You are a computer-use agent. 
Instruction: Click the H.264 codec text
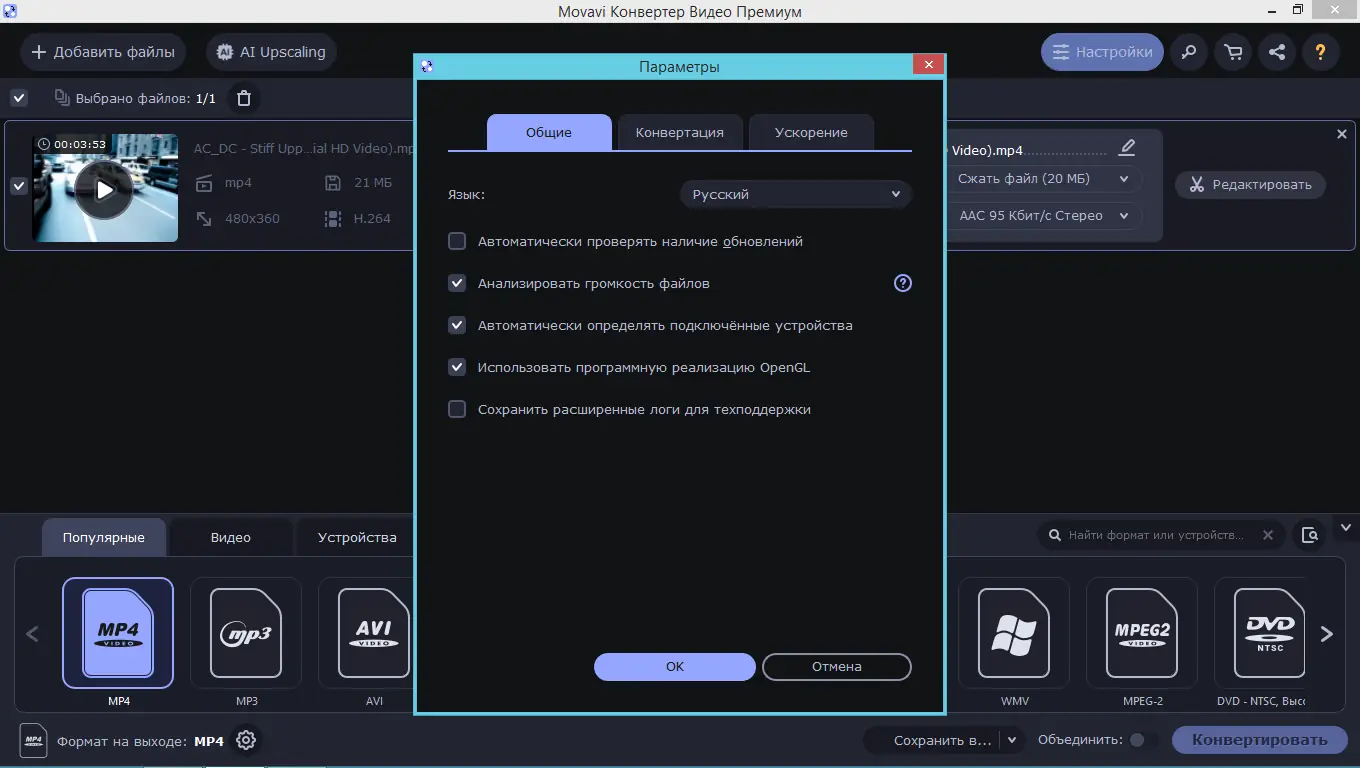point(372,218)
